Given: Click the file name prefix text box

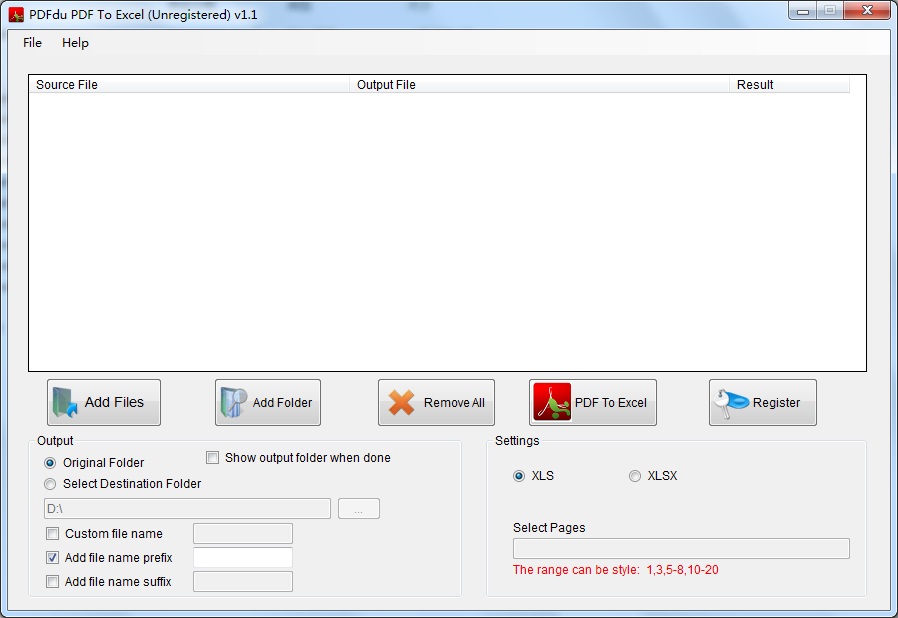Looking at the screenshot, I should pos(243,557).
